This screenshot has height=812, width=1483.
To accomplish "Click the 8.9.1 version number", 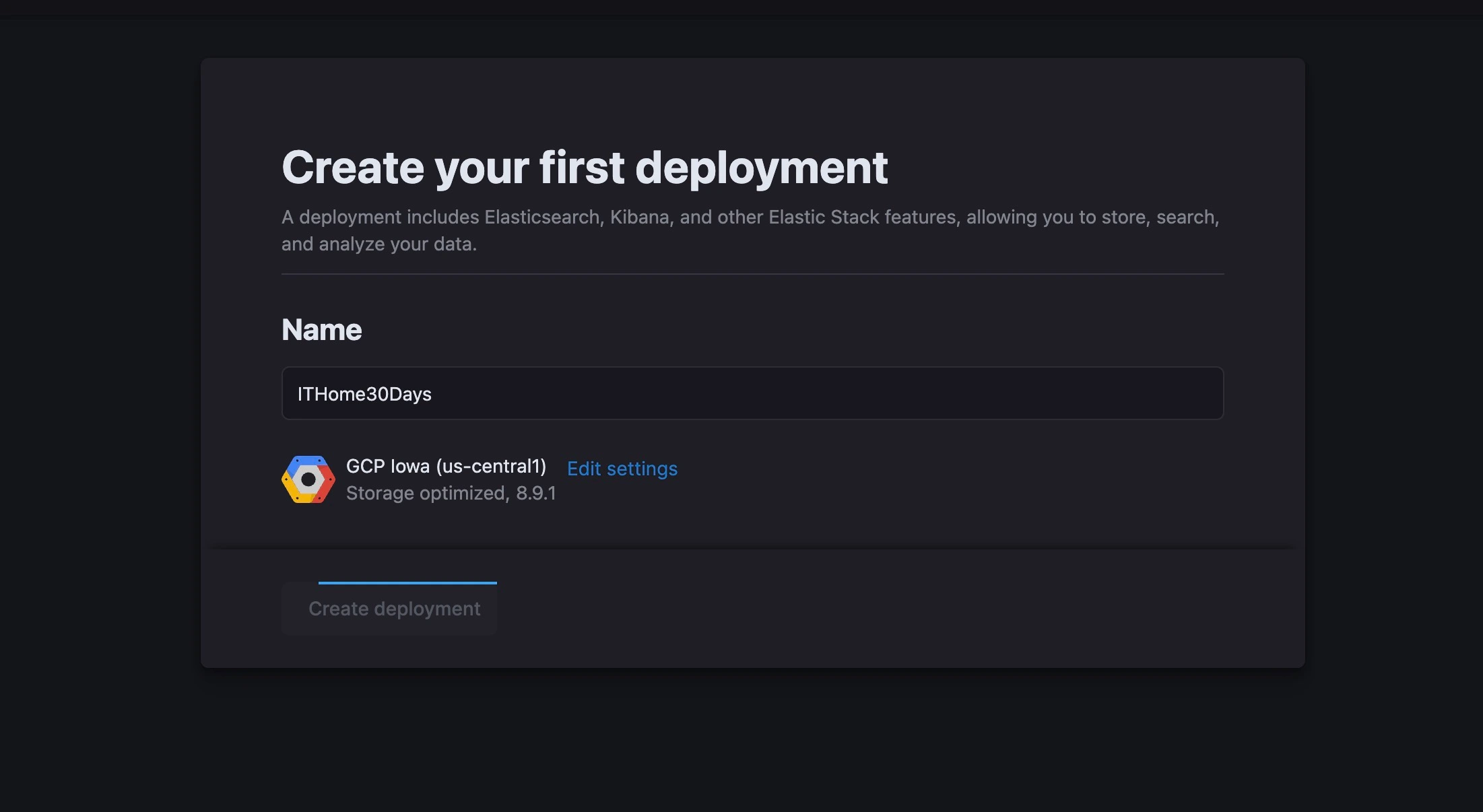I will coord(536,494).
